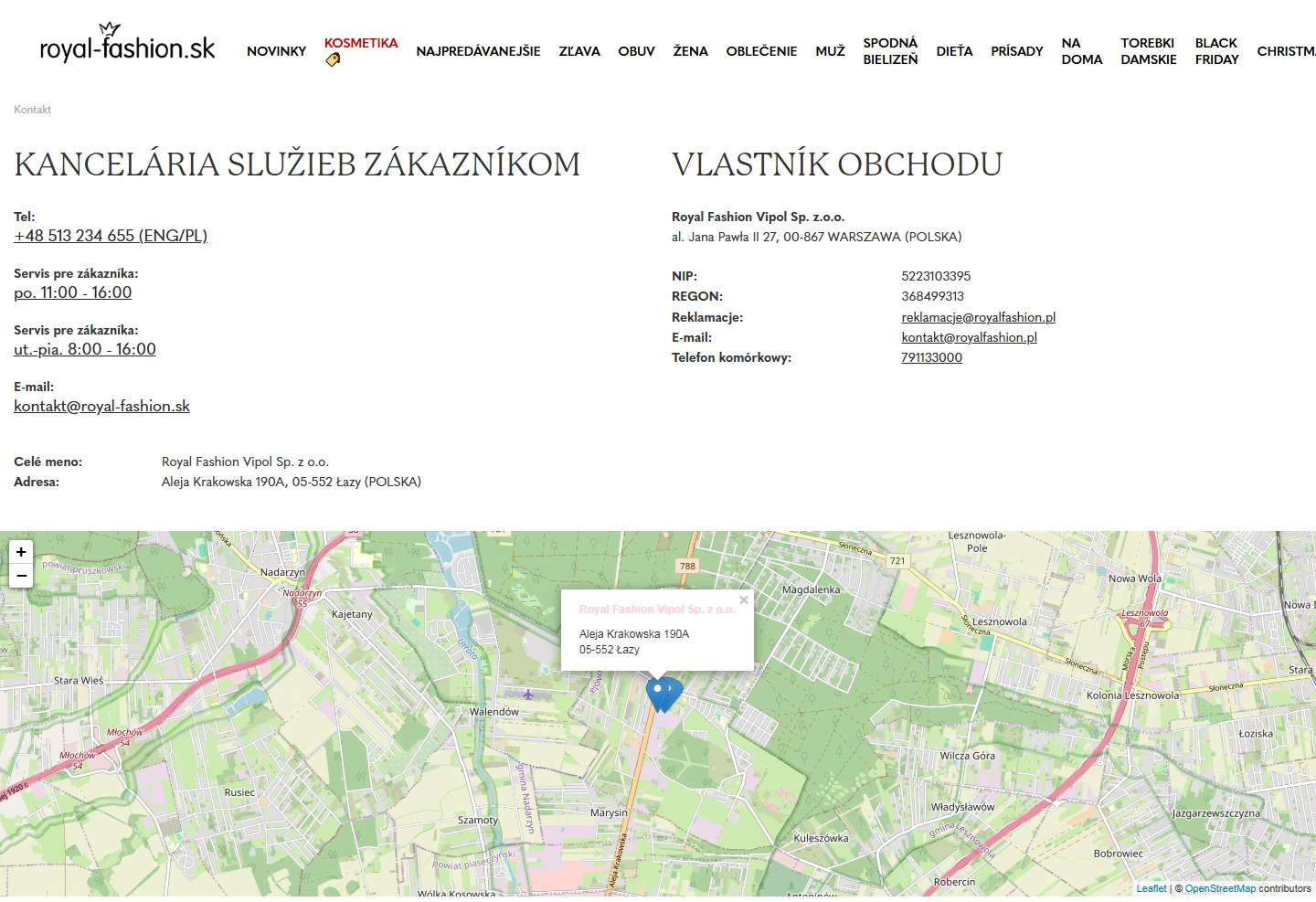Open the OBUV menu
This screenshot has width=1316, height=902.
[636, 51]
